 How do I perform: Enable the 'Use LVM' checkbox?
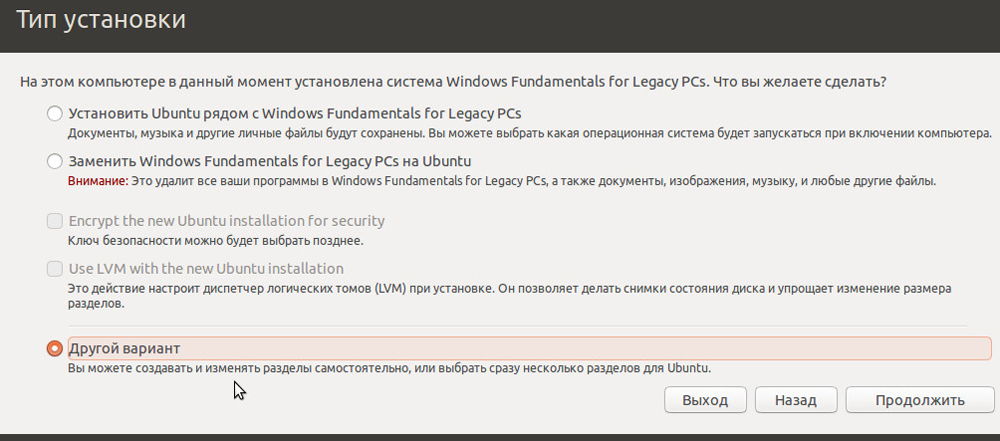click(x=55, y=269)
